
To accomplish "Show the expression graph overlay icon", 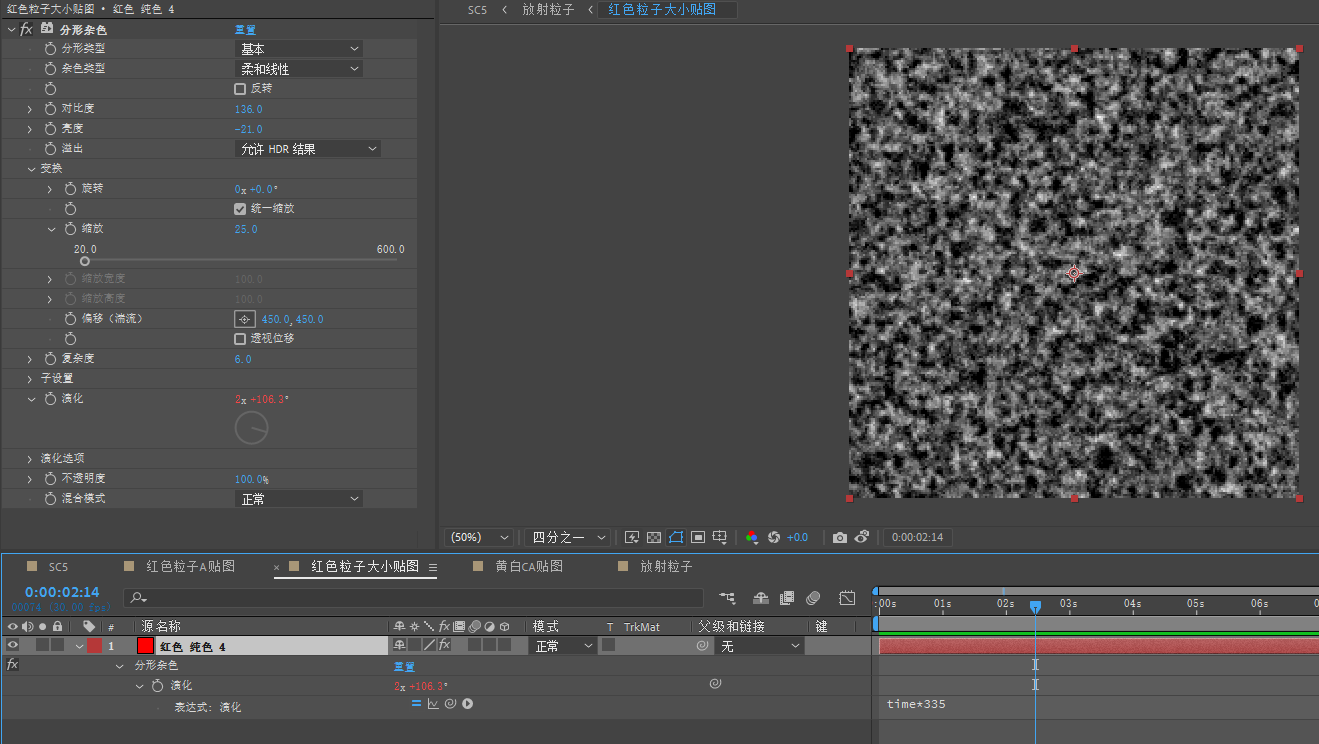I will tap(433, 704).
